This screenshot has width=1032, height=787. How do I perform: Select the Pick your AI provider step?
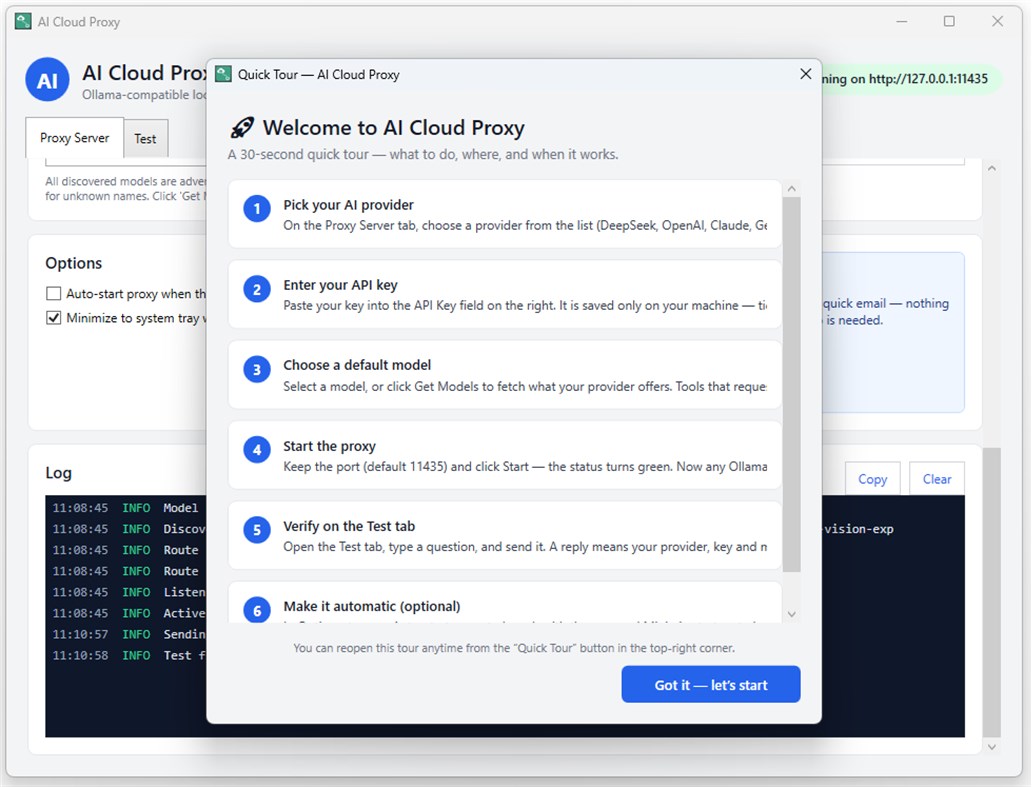(505, 214)
